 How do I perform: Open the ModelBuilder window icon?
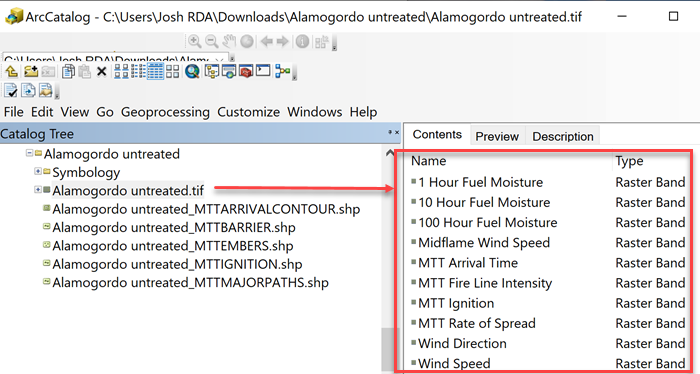point(283,71)
